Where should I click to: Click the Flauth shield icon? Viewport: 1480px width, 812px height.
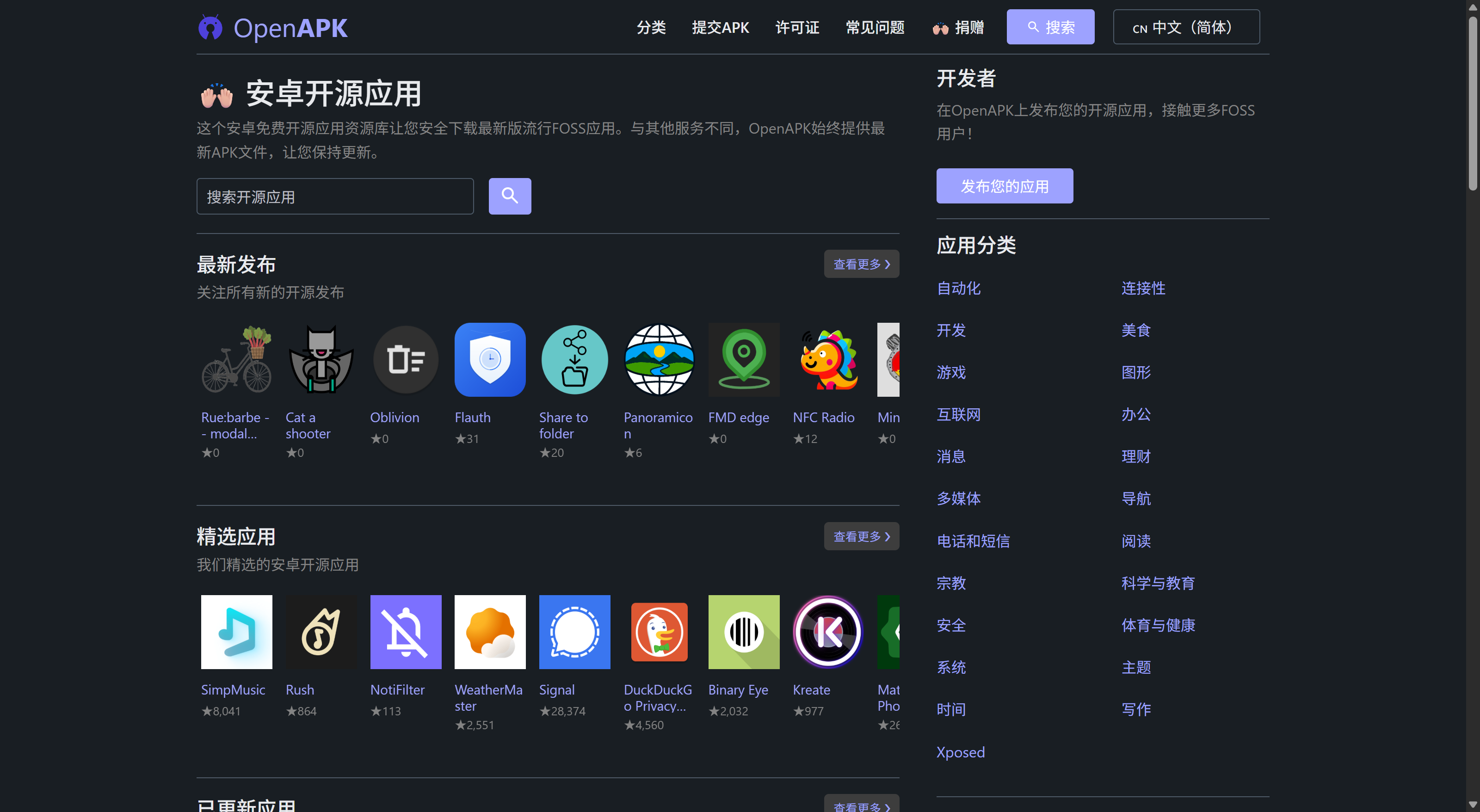[x=489, y=359]
